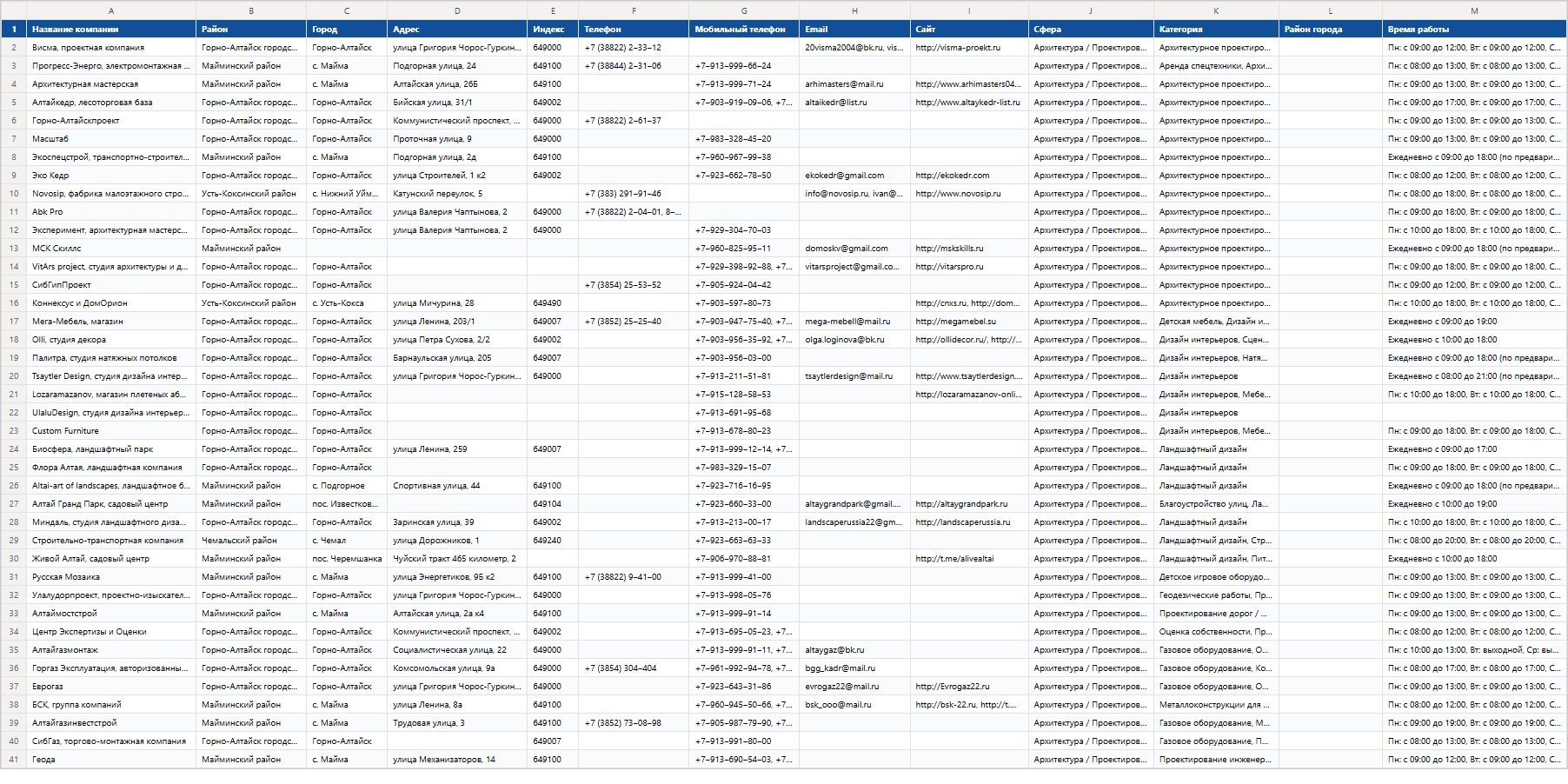1568x784 pixels.
Task: Select row number 41 header
Action: [13, 760]
